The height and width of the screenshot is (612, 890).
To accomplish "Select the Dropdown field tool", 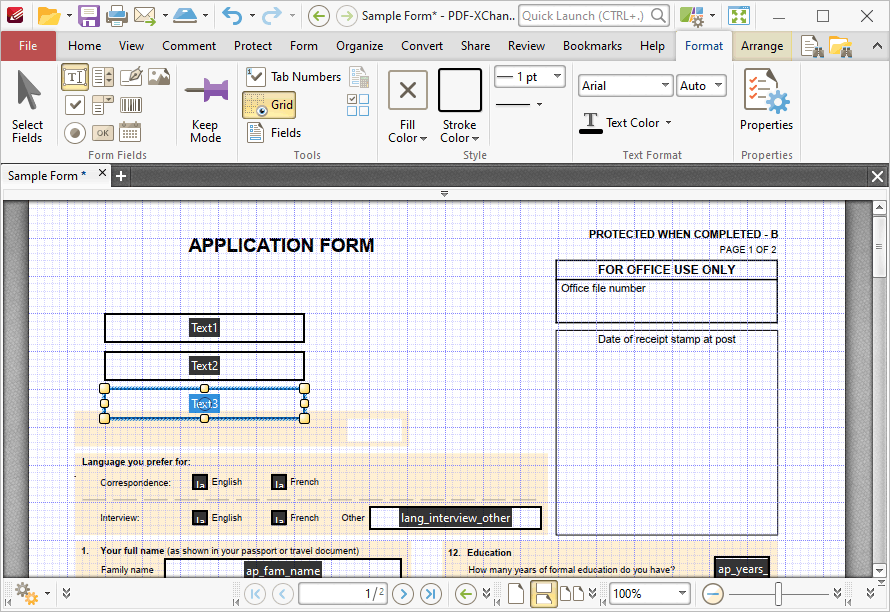I will click(103, 105).
